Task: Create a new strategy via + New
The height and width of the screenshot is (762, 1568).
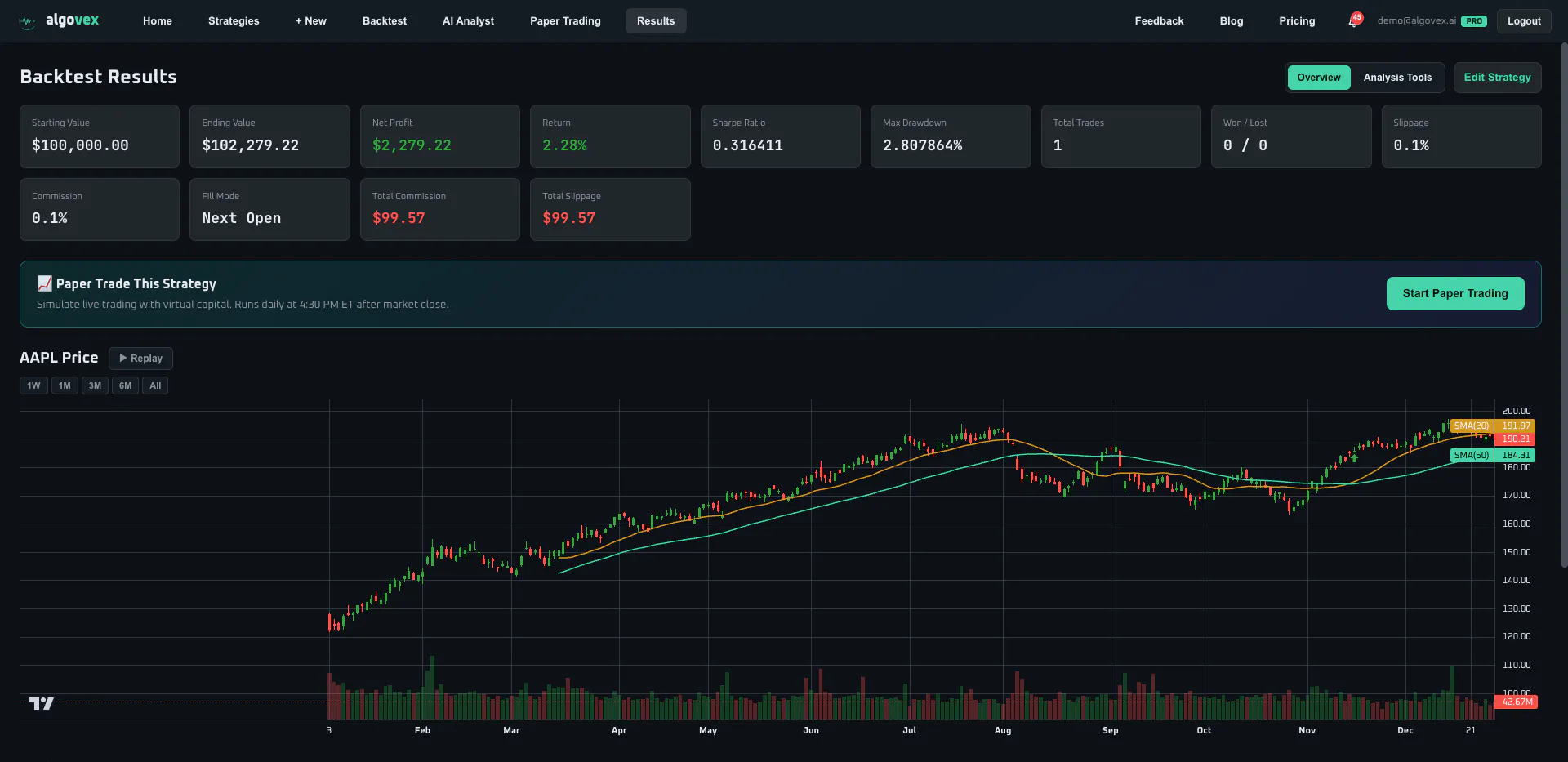Action: coord(311,21)
